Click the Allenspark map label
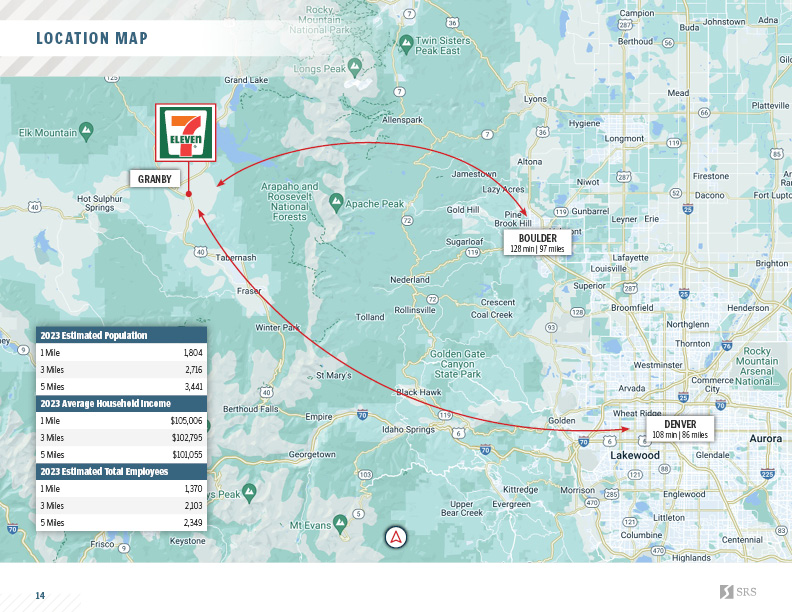Image resolution: width=792 pixels, height=612 pixels. coord(402,120)
